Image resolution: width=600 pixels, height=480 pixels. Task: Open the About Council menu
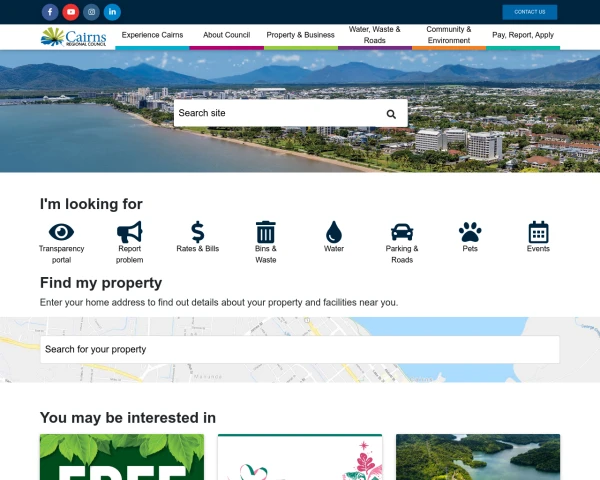[227, 35]
